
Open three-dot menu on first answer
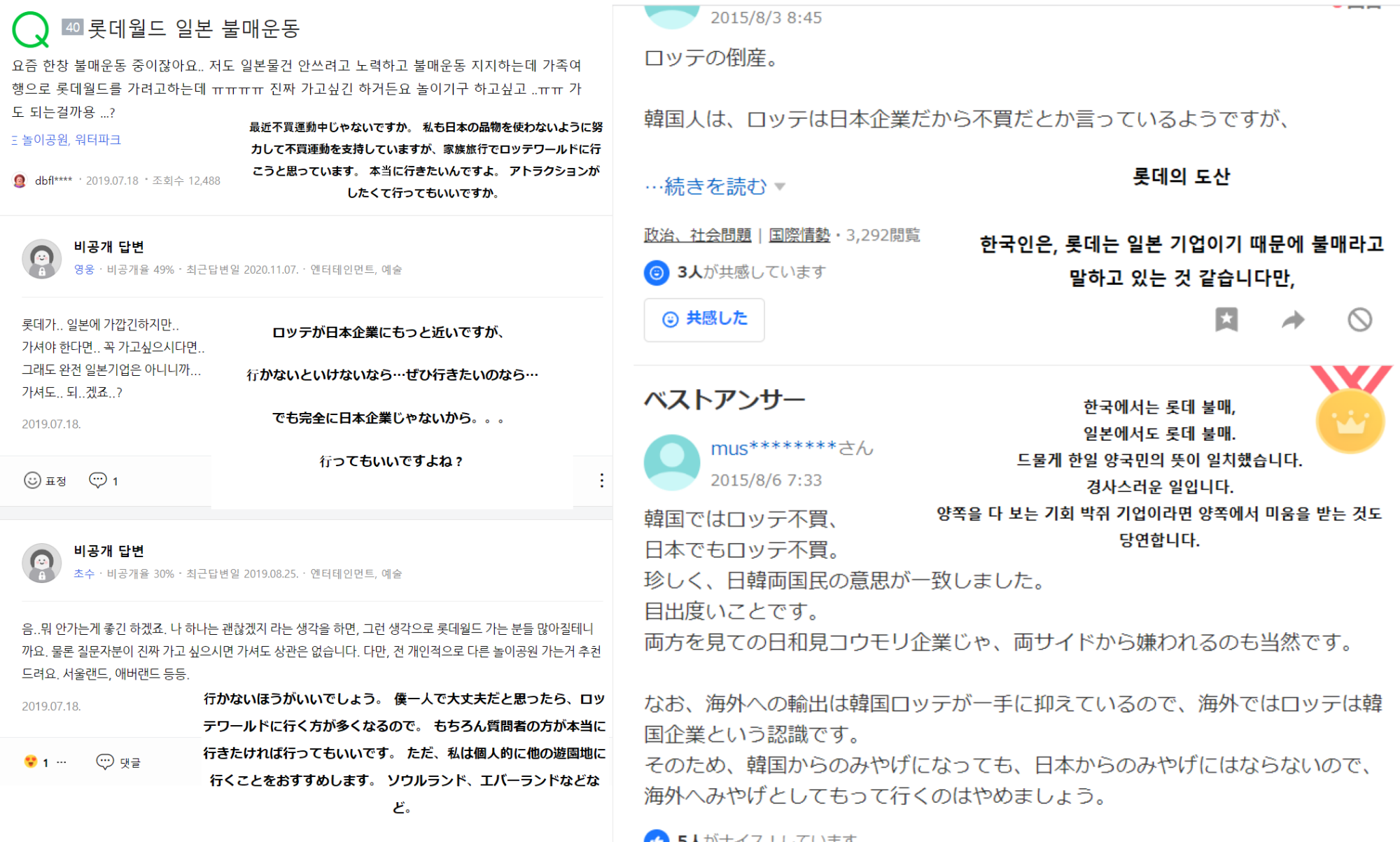[601, 480]
